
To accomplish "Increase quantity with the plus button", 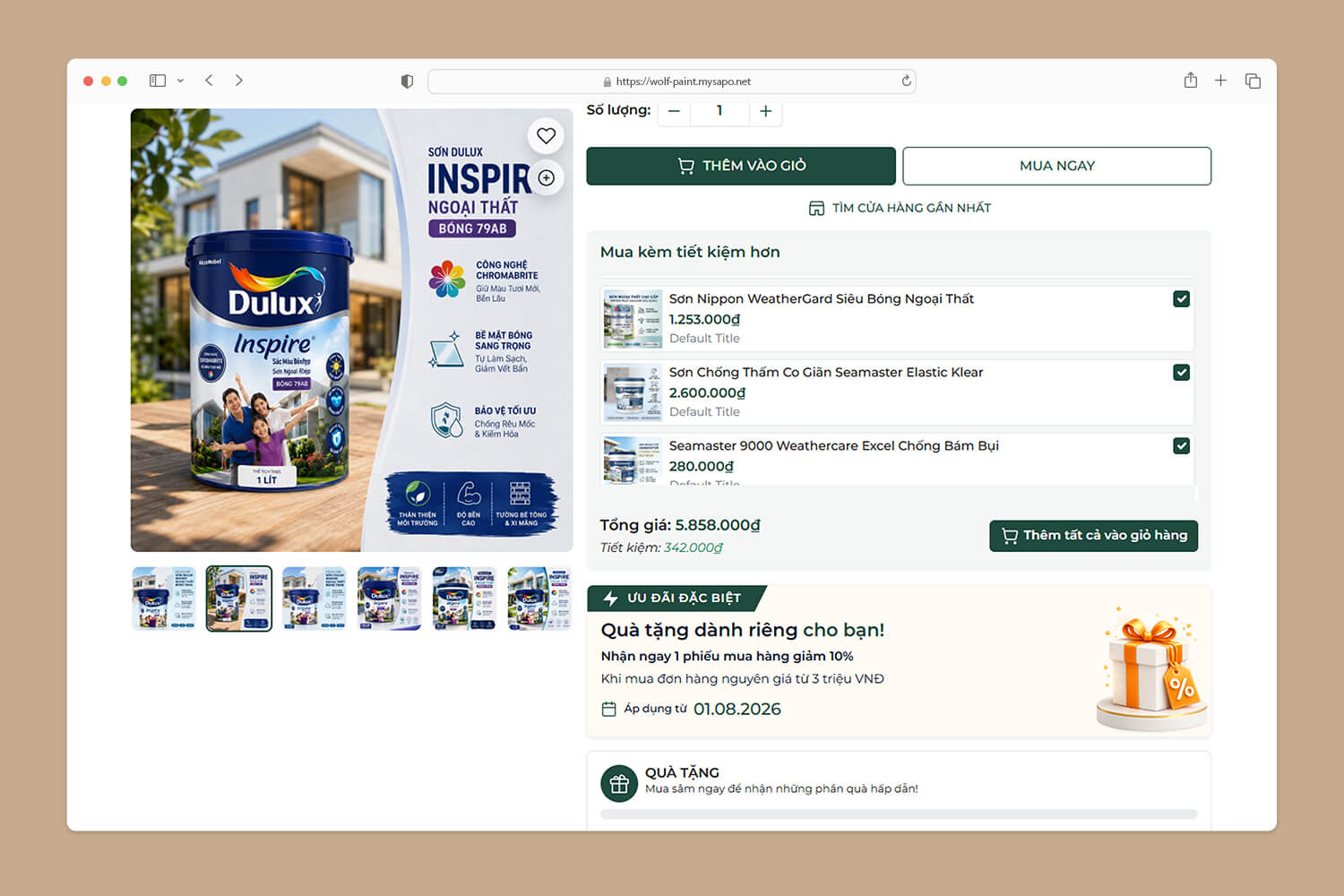I will (x=765, y=111).
